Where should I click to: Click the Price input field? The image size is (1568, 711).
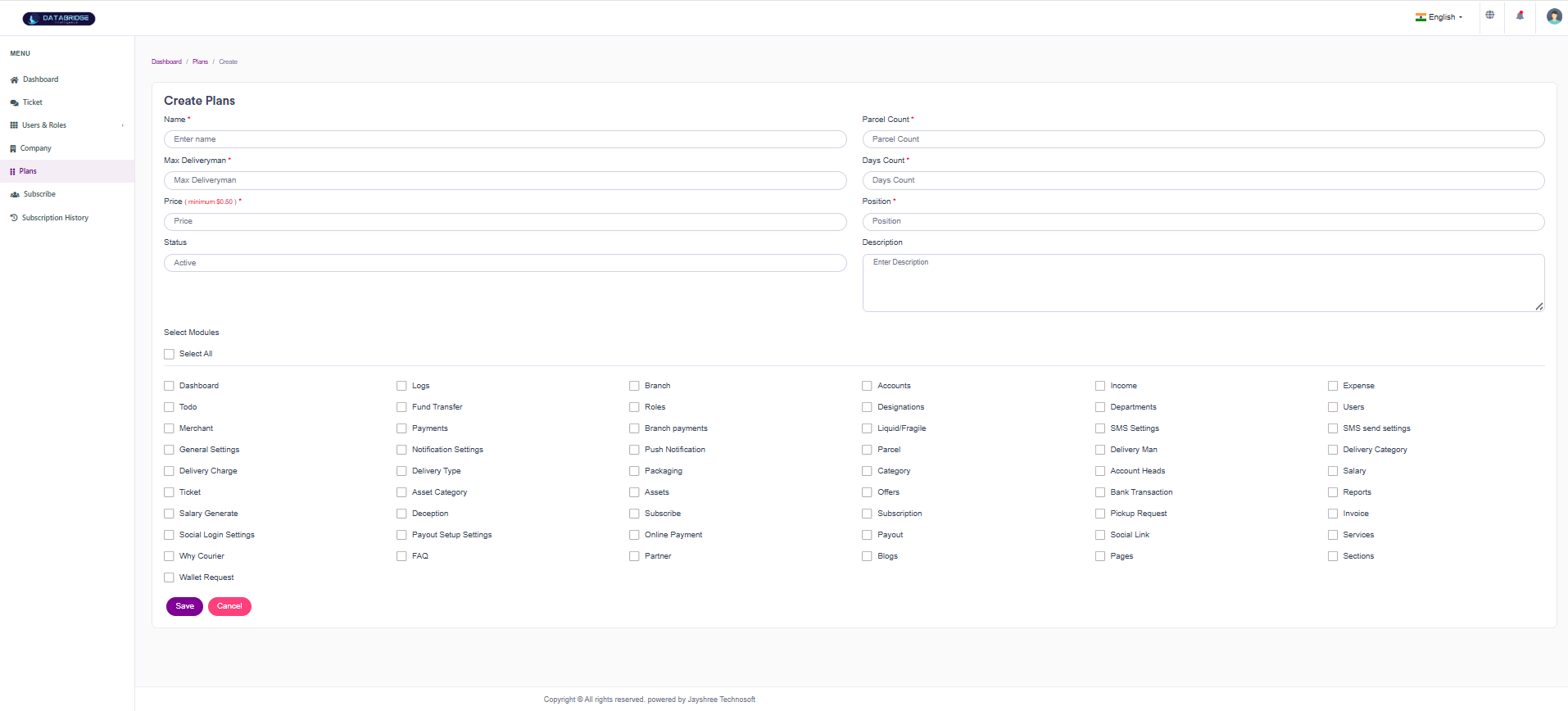[505, 221]
